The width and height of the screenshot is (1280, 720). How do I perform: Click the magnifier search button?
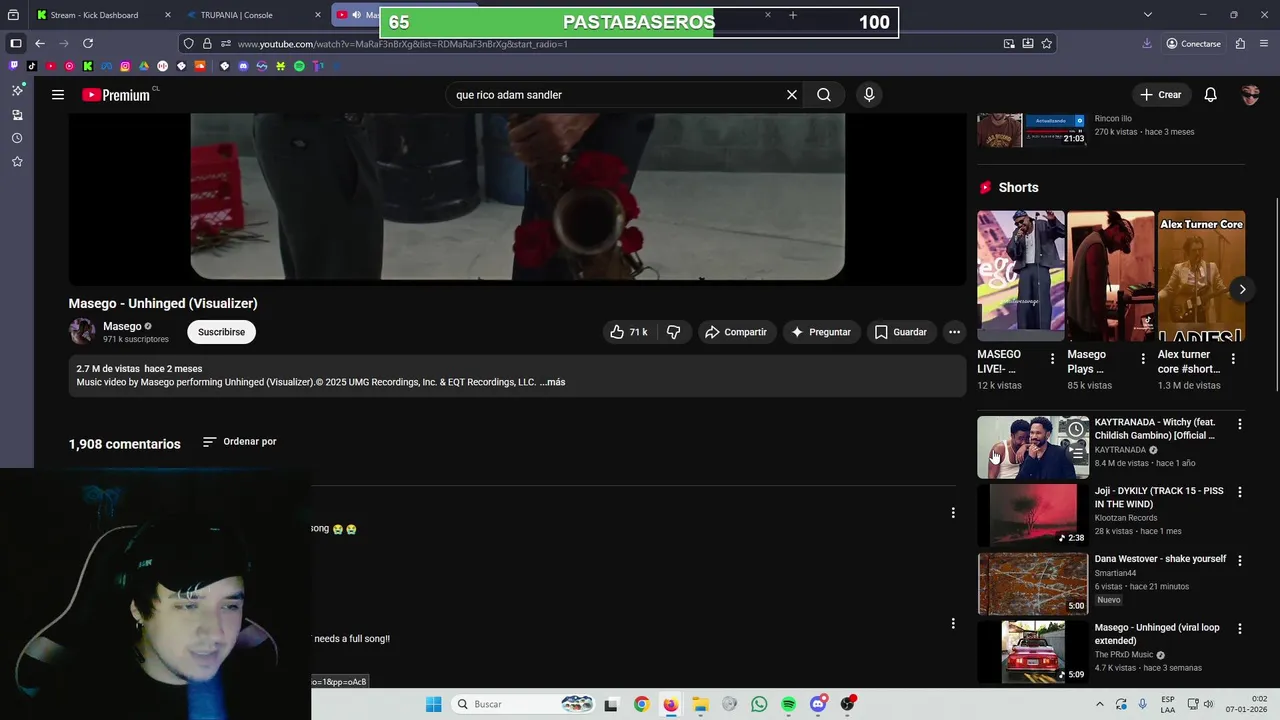824,95
